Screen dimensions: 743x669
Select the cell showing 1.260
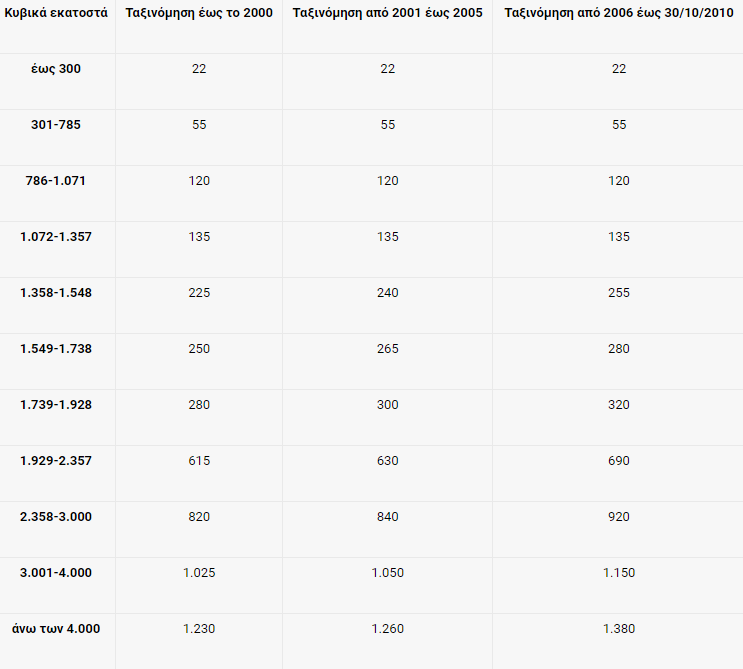point(388,629)
